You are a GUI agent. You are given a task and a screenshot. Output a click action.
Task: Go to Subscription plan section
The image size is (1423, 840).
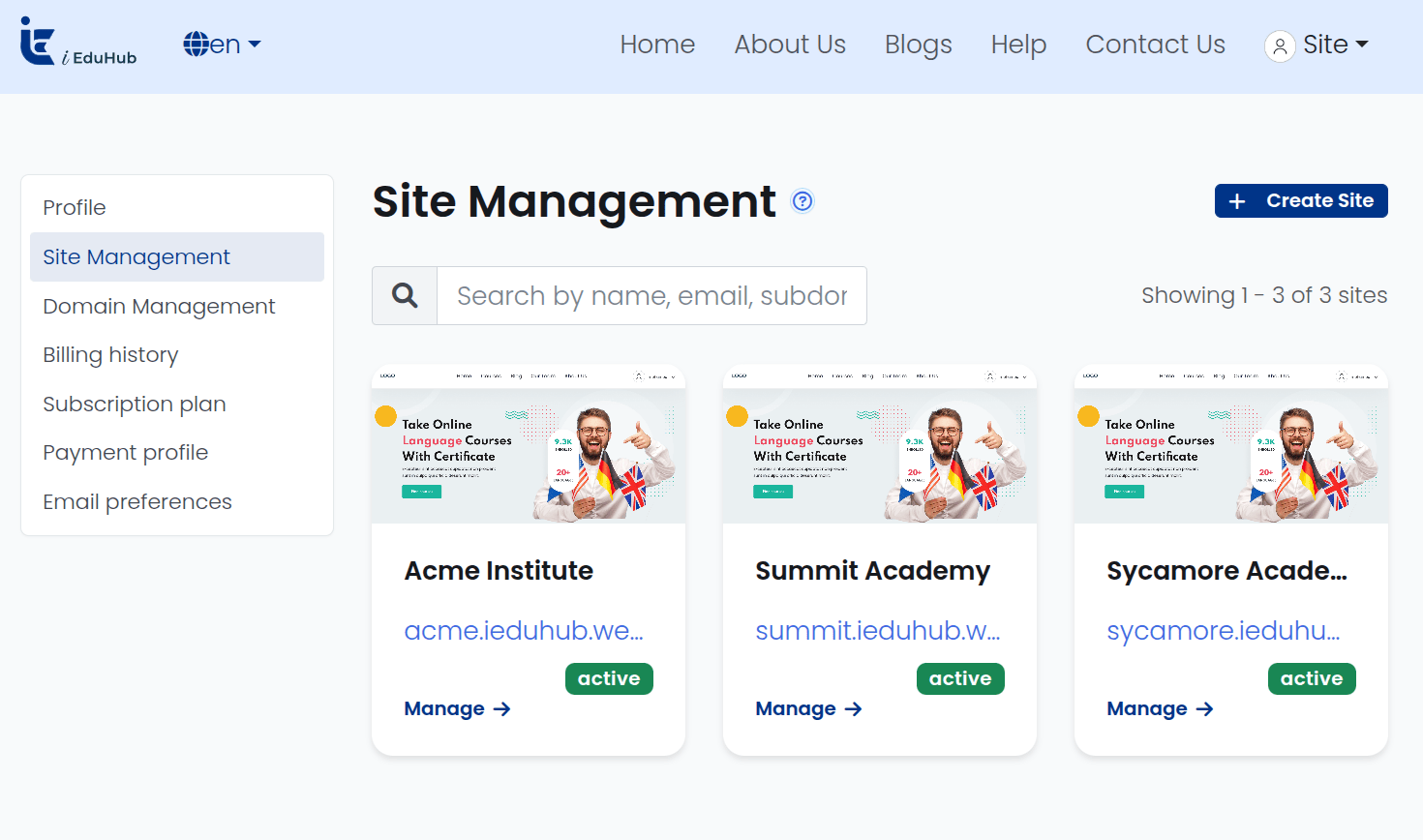[x=135, y=404]
